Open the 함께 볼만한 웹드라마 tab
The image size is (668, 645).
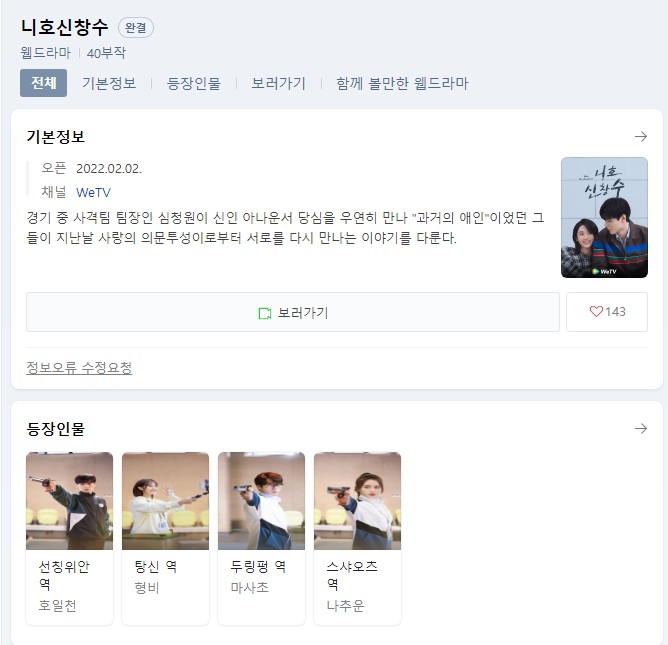pos(402,83)
